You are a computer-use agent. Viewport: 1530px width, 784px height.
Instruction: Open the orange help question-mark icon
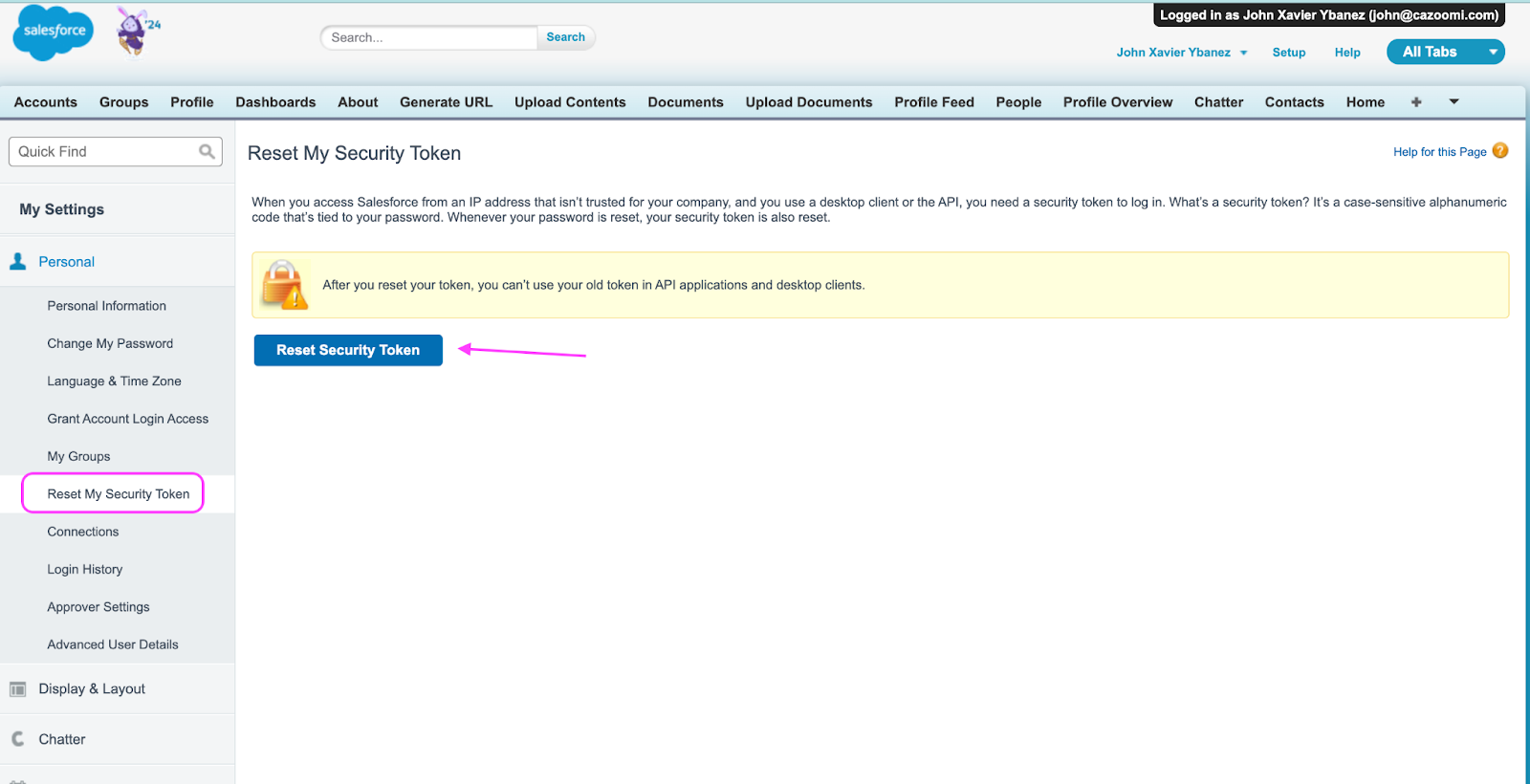pos(1500,151)
